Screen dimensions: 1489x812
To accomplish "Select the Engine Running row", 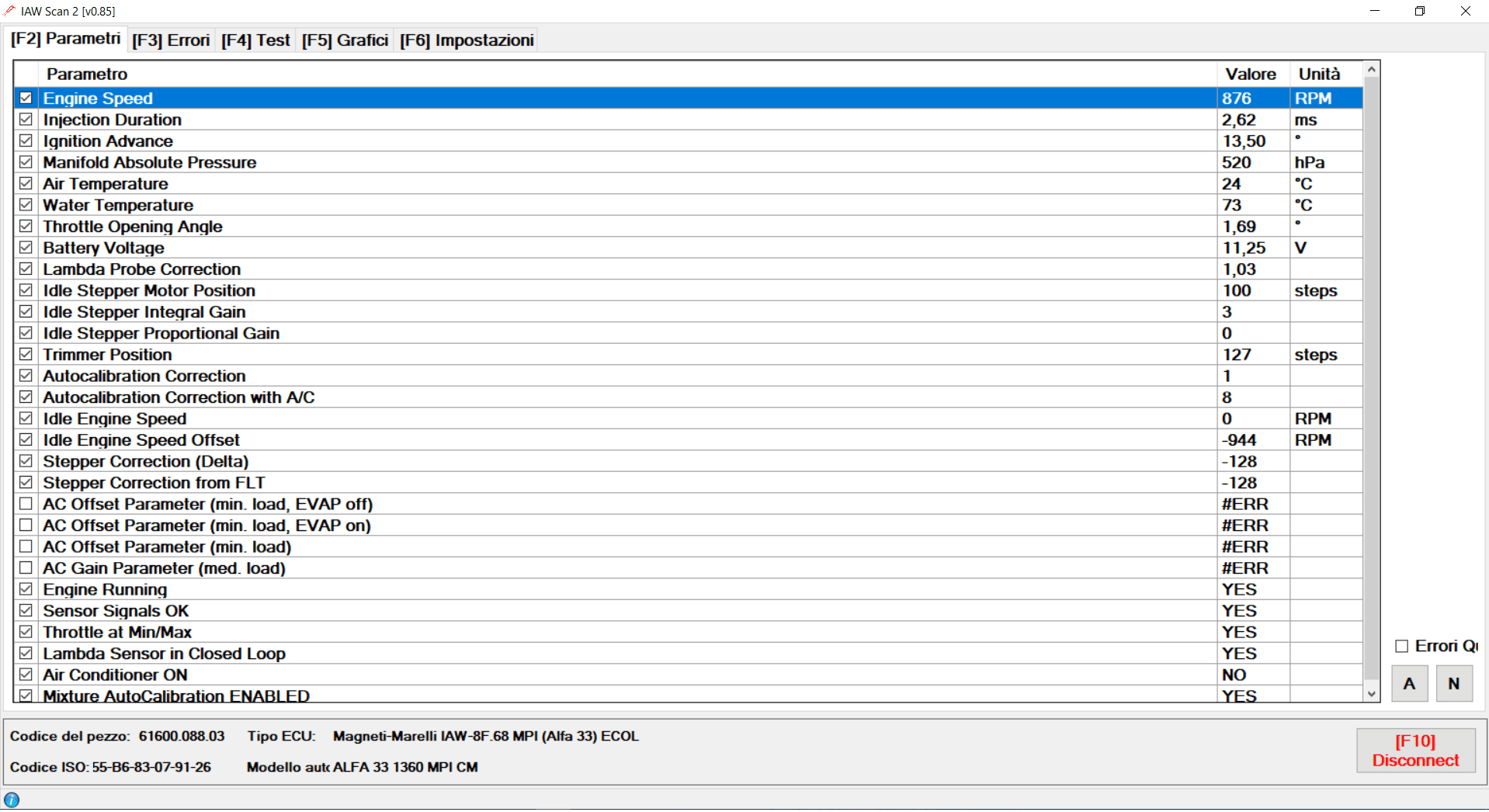I will coord(688,589).
